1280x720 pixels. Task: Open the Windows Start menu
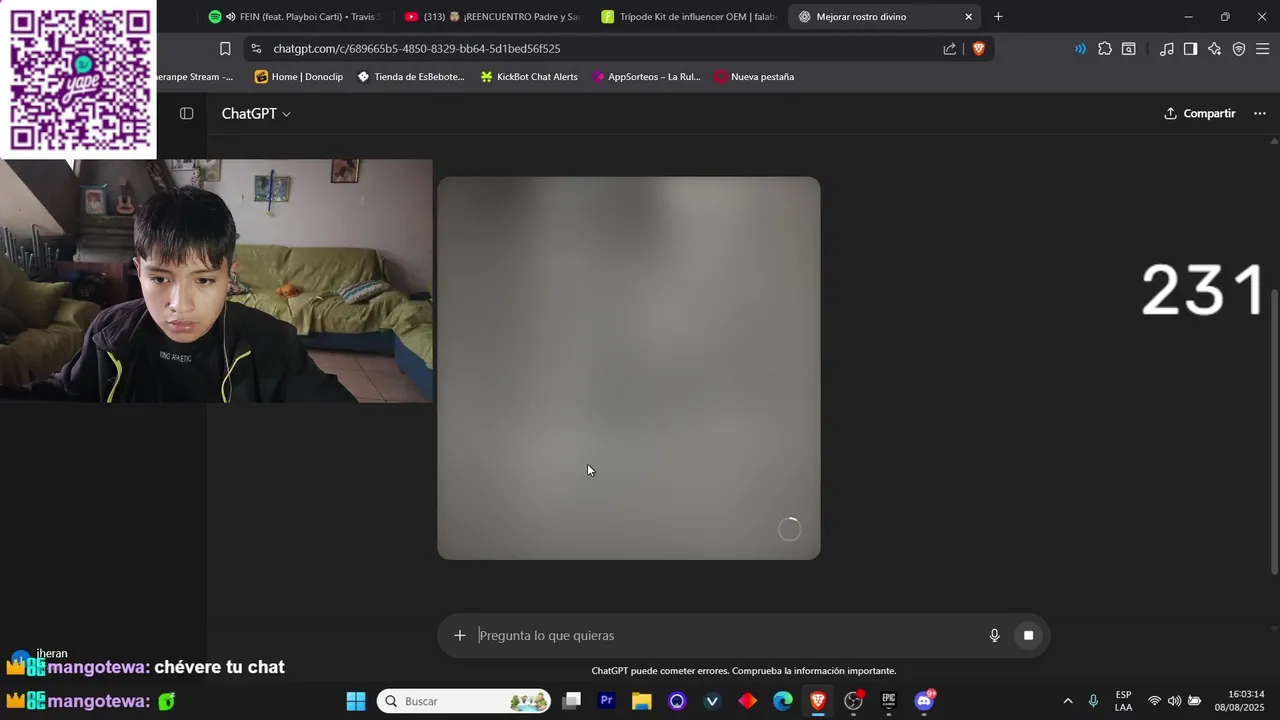[x=356, y=701]
